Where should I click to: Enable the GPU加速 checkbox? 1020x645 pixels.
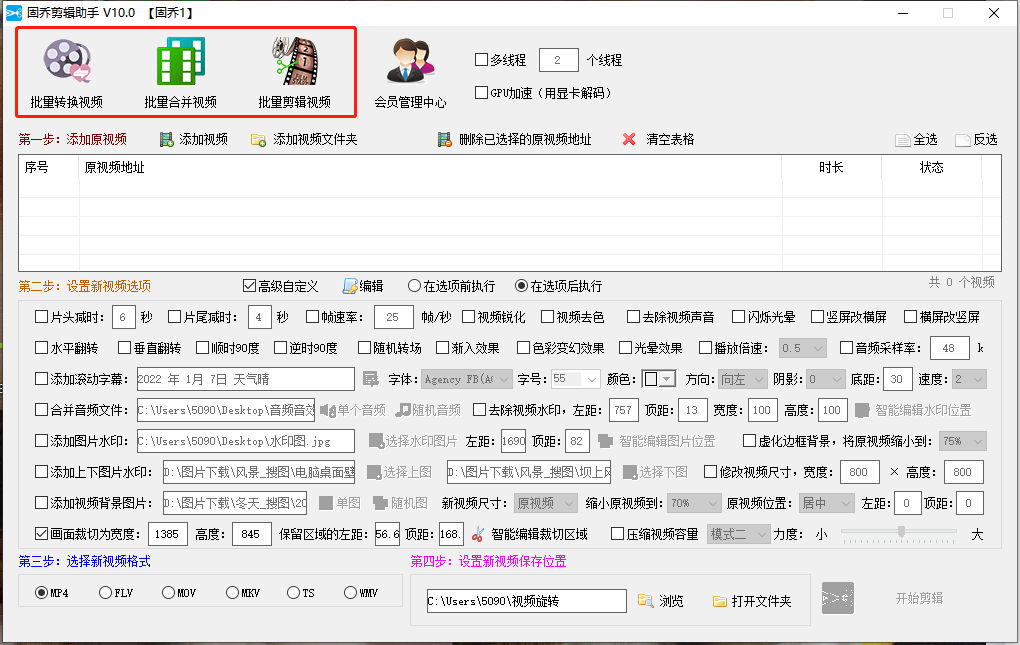481,92
